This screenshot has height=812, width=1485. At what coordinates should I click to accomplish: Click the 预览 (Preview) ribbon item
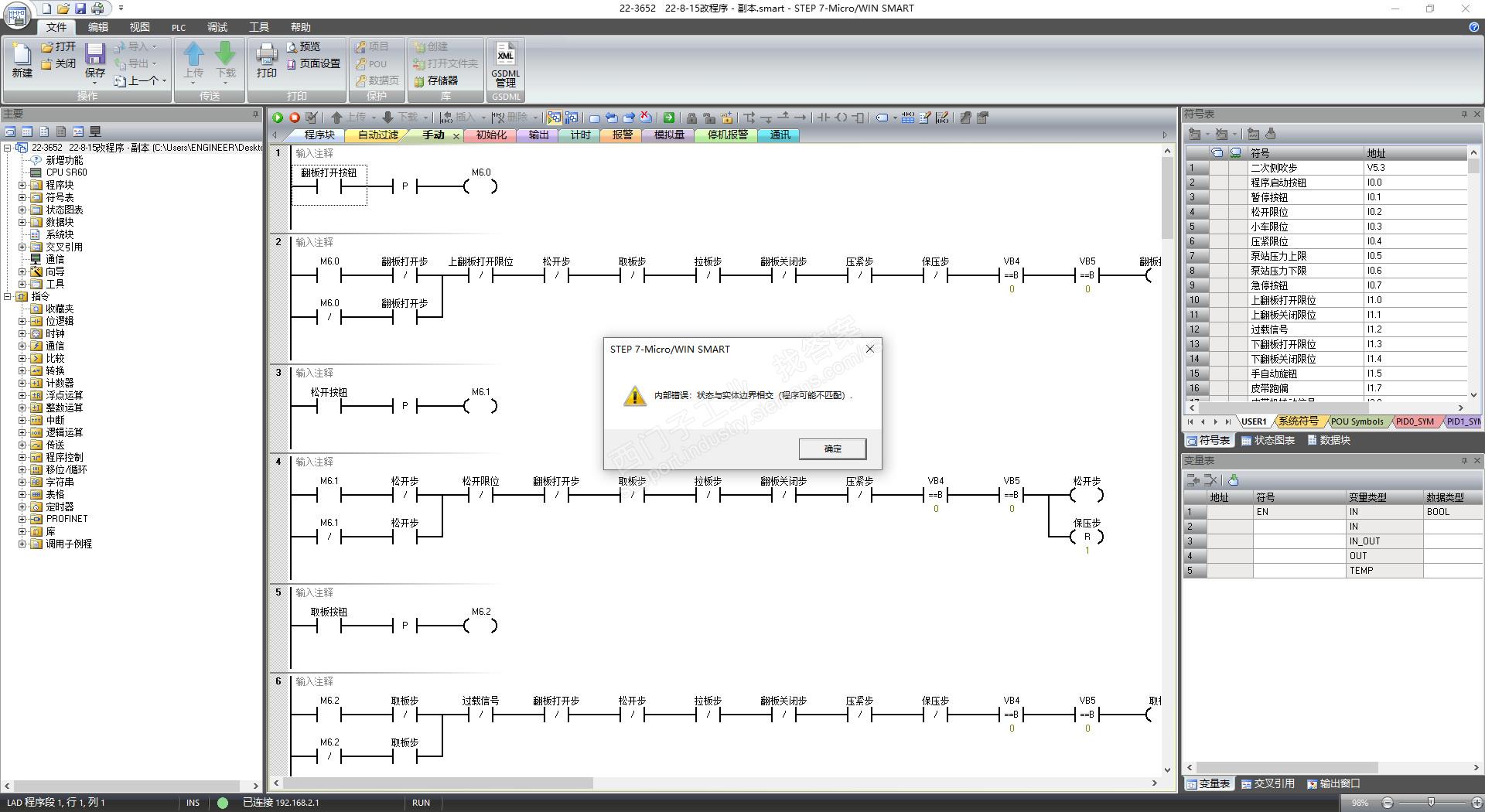[x=303, y=46]
